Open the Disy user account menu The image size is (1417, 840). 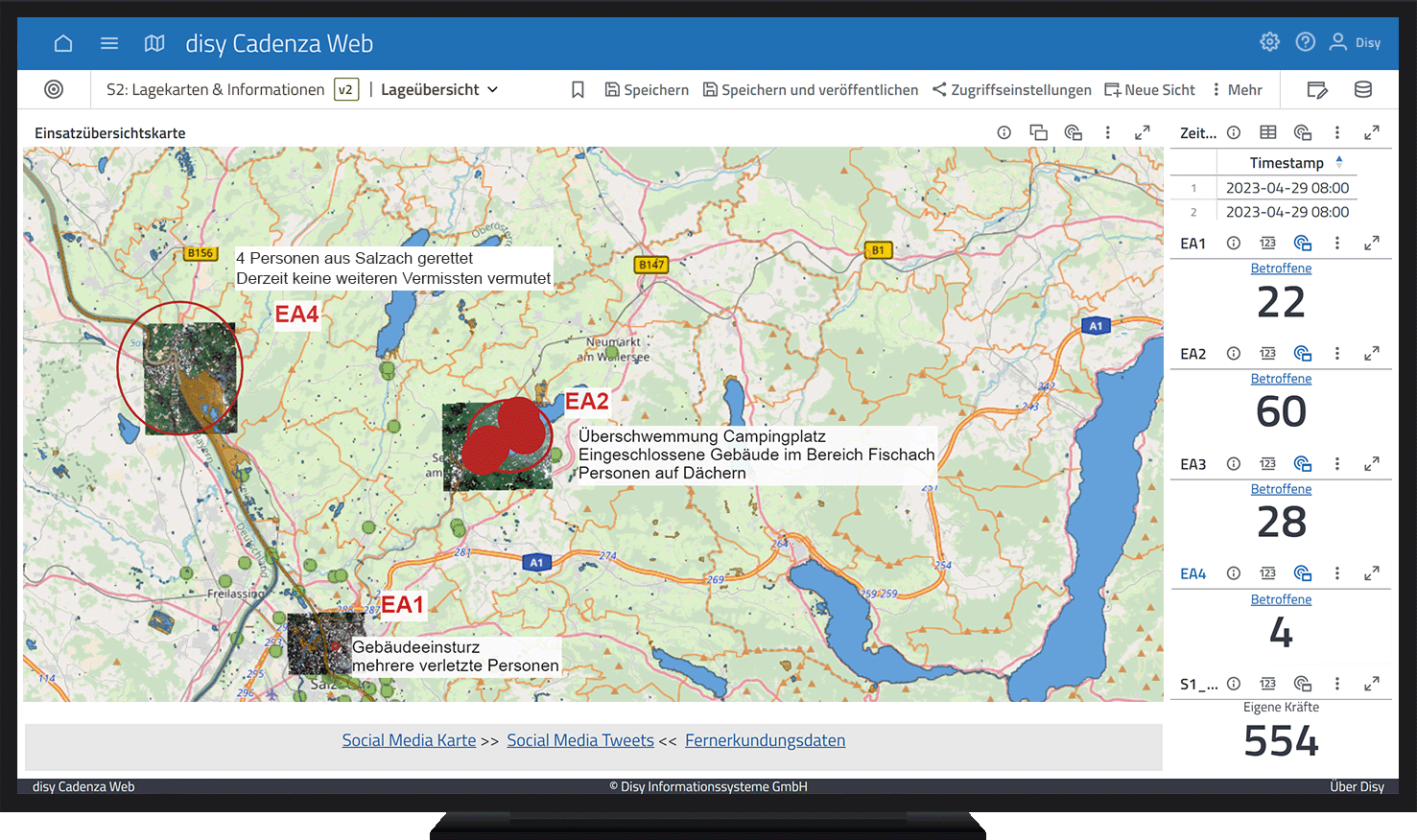(x=1355, y=42)
